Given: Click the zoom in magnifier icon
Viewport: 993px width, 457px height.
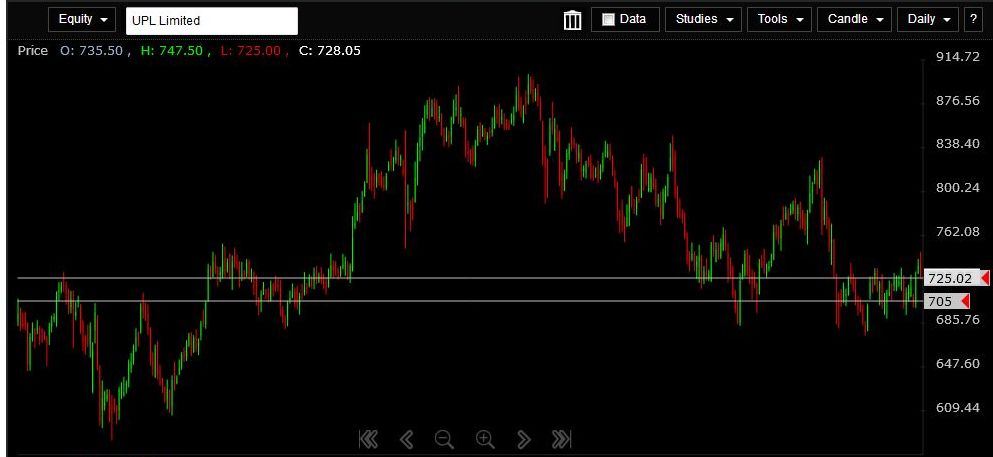Looking at the screenshot, I should (485, 438).
